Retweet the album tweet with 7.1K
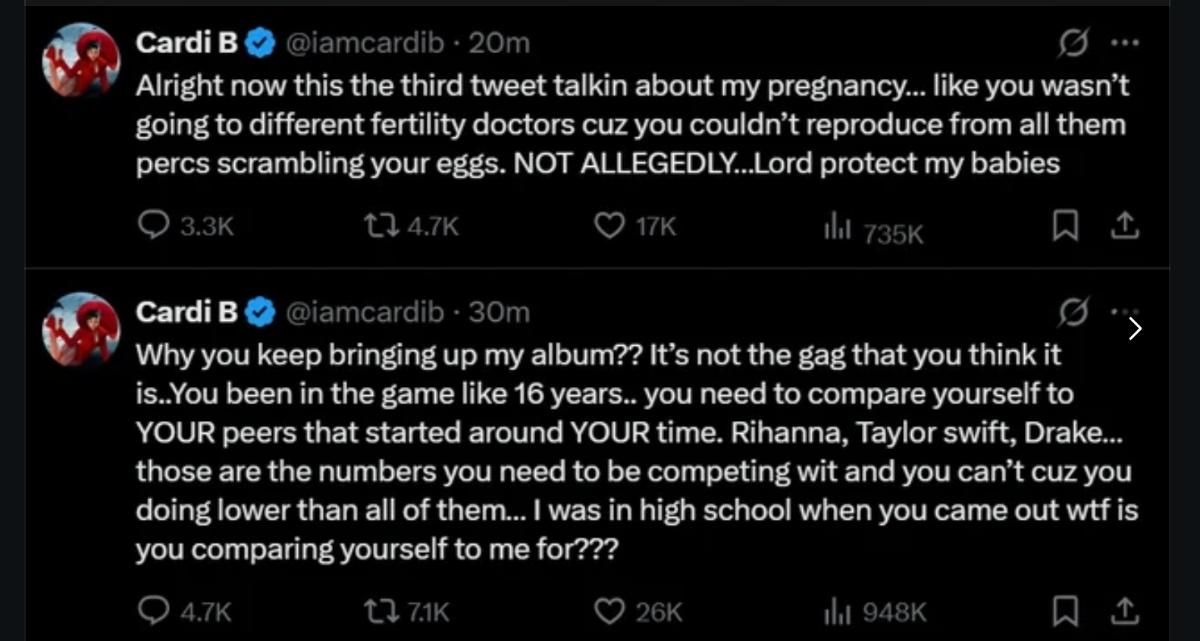 pyautogui.click(x=386, y=610)
